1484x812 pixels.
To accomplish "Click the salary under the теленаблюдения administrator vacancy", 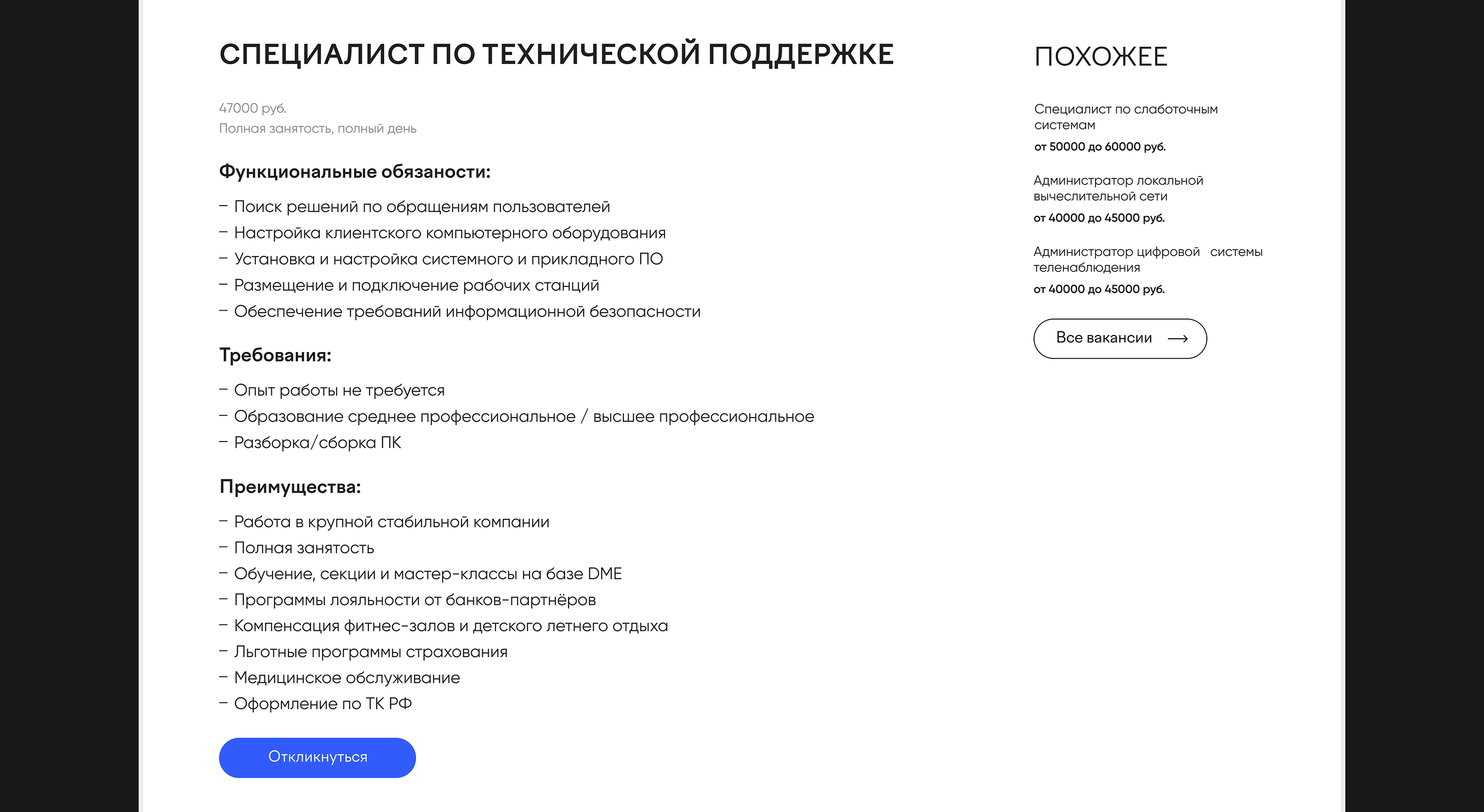I will 1099,289.
